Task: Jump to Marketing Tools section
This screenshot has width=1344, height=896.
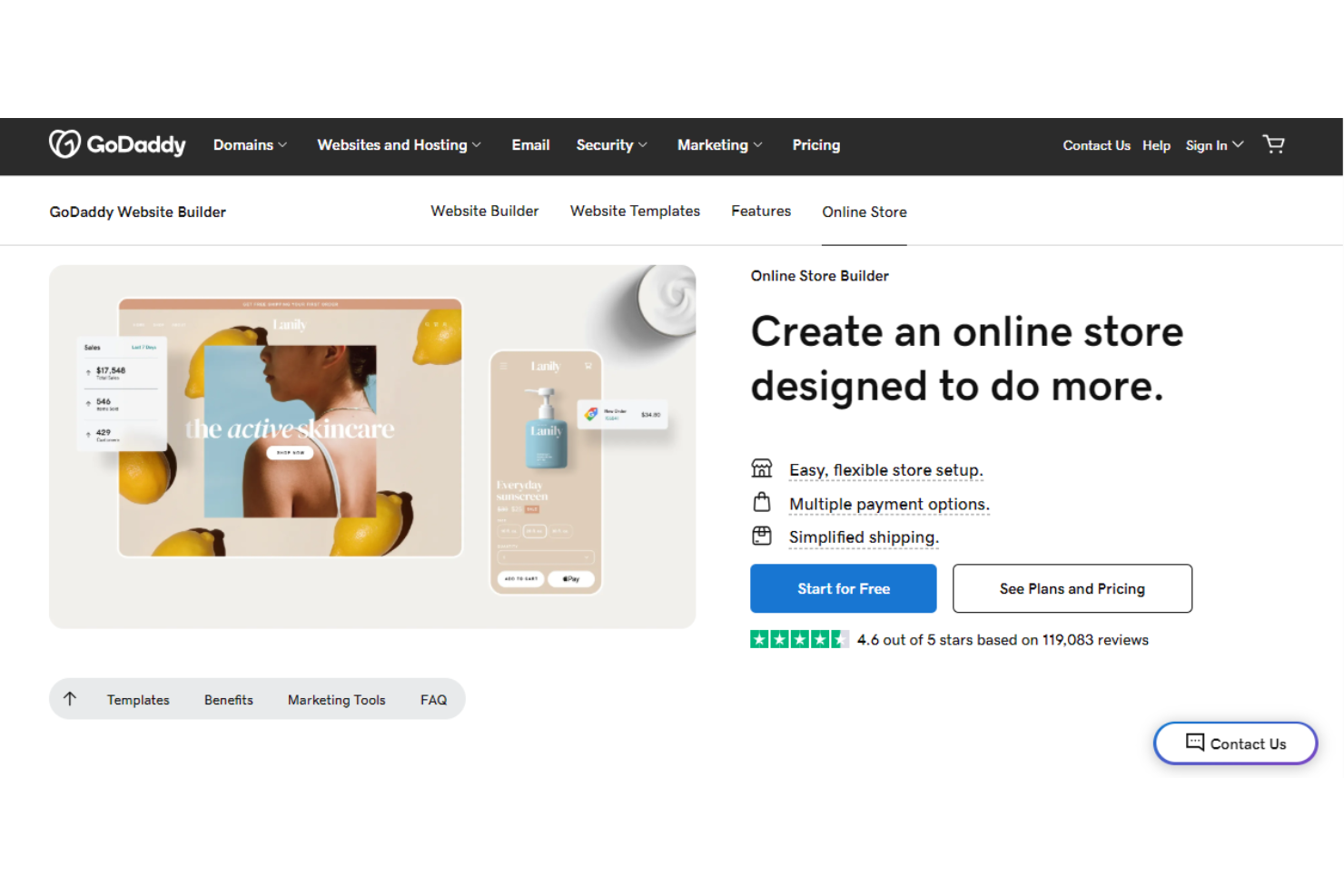Action: (337, 700)
